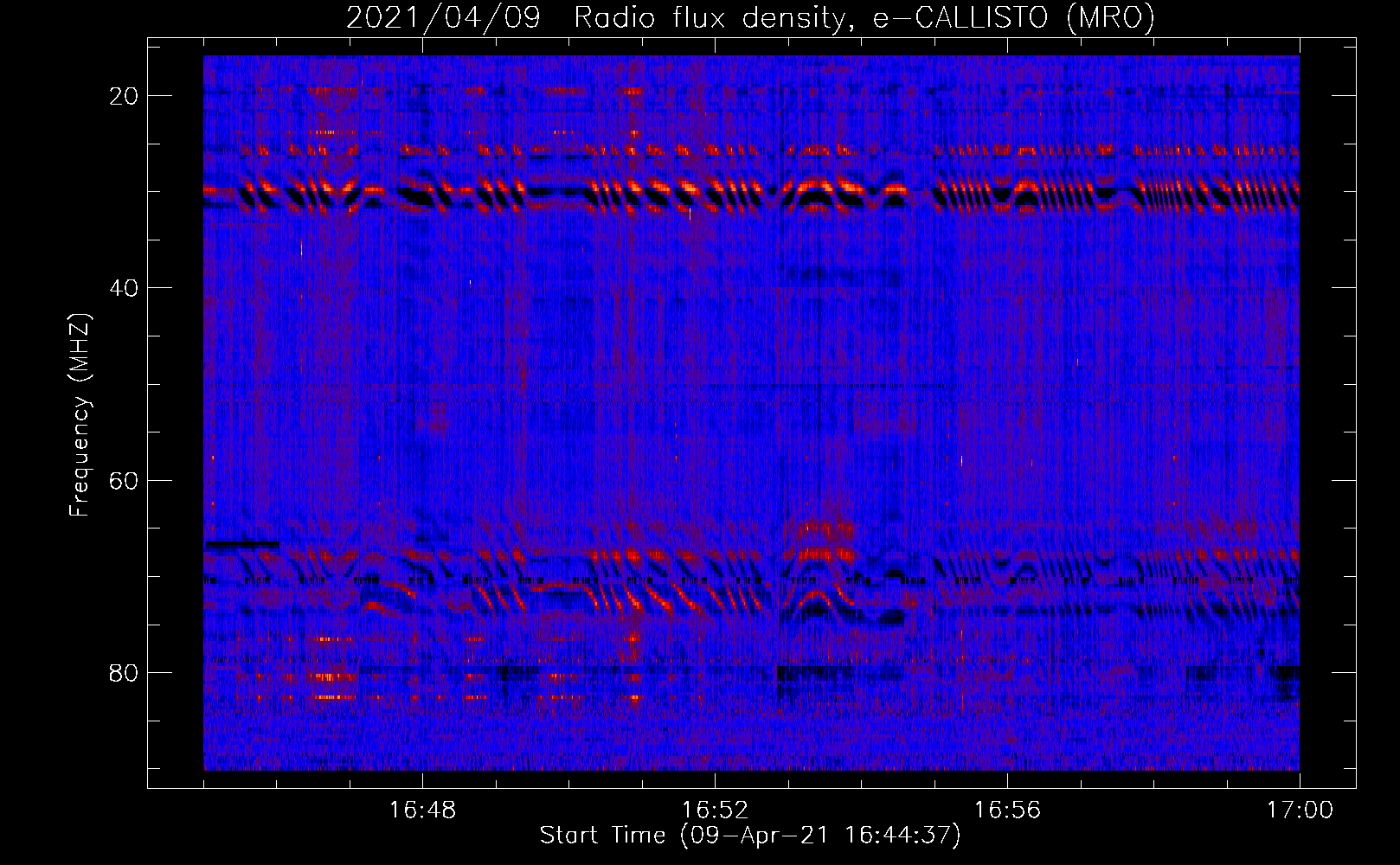Select the "80" frequency tick label
Viewport: 1400px width, 865px height.
(x=125, y=672)
